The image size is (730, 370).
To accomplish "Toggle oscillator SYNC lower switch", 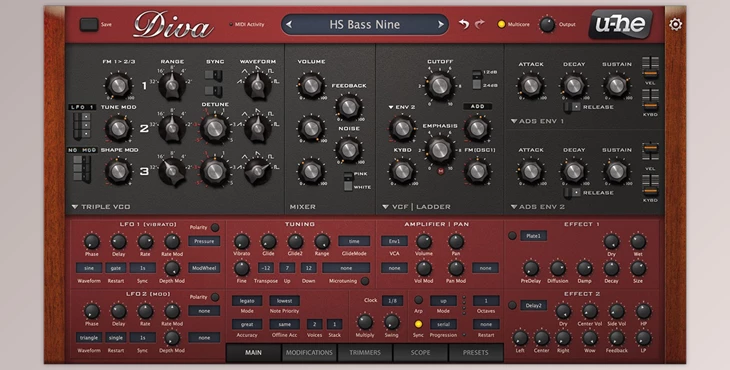I will click(213, 91).
